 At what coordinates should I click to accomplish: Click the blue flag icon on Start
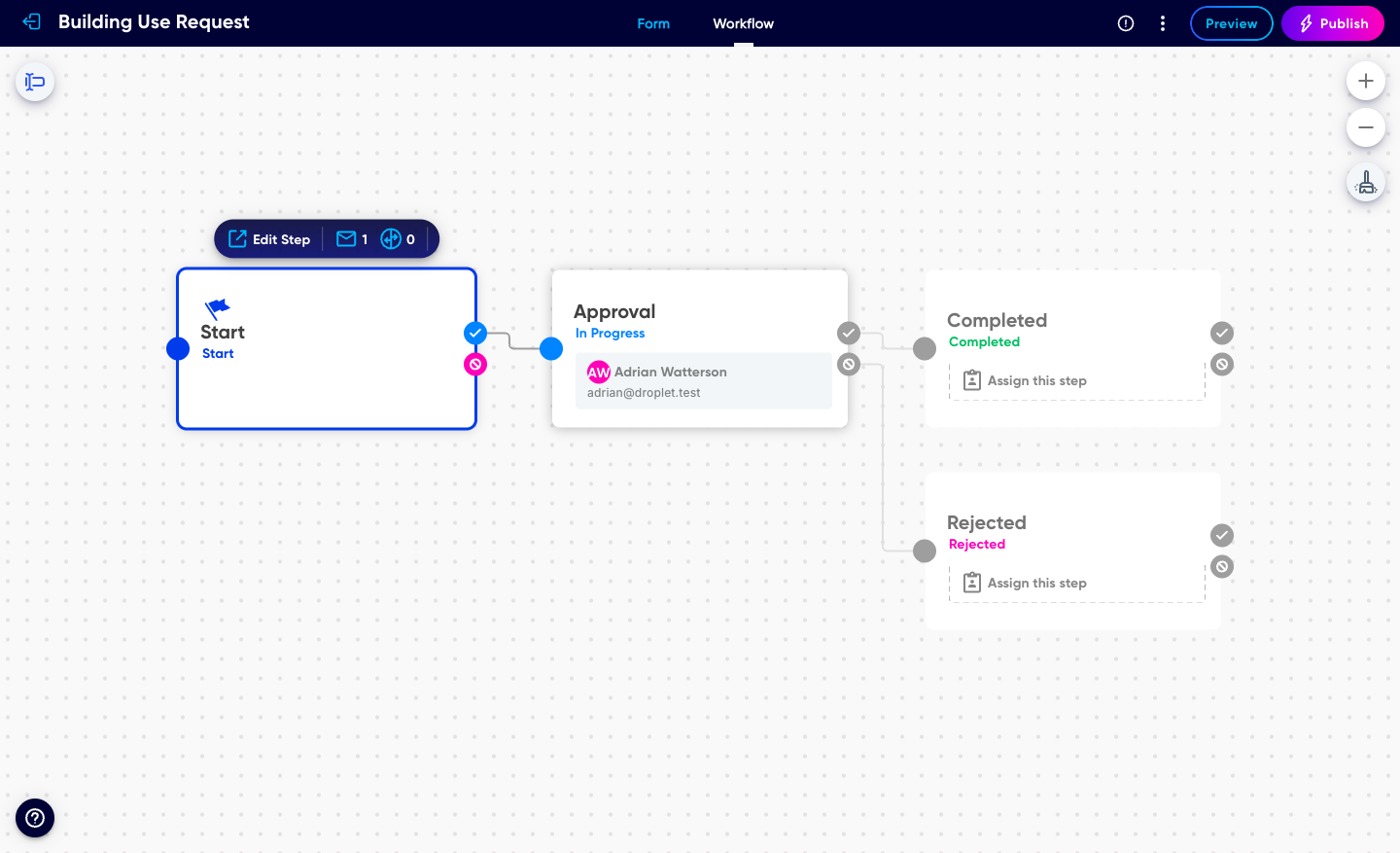click(218, 309)
